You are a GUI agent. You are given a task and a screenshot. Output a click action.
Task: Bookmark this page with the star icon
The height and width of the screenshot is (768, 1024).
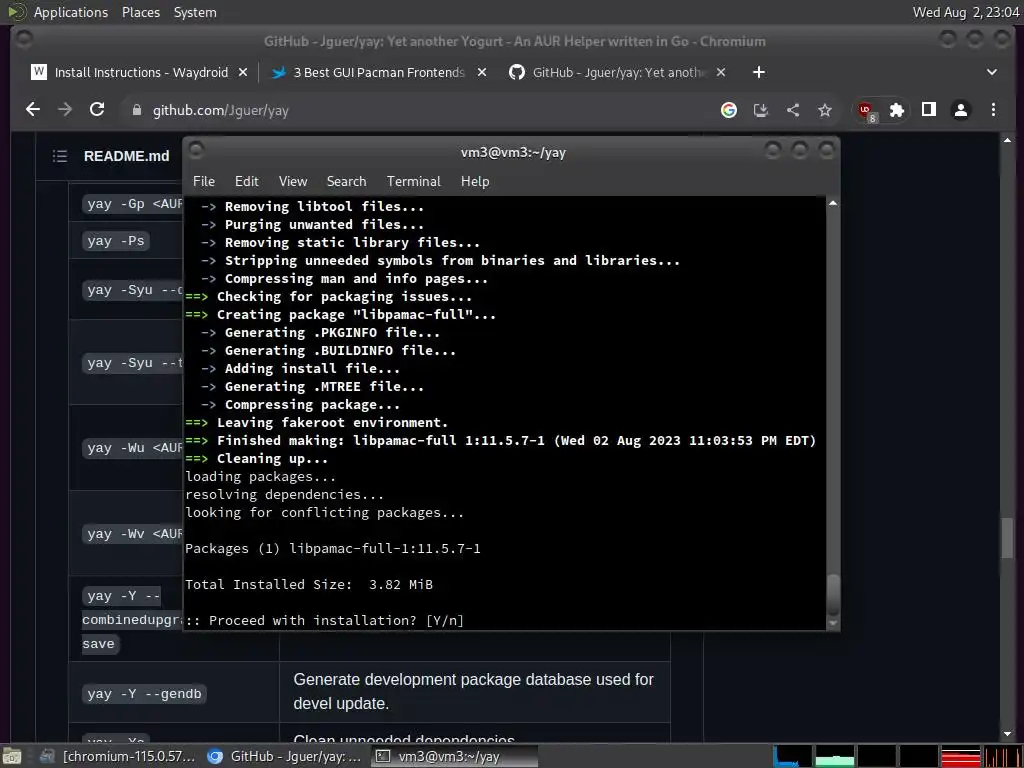[x=825, y=110]
